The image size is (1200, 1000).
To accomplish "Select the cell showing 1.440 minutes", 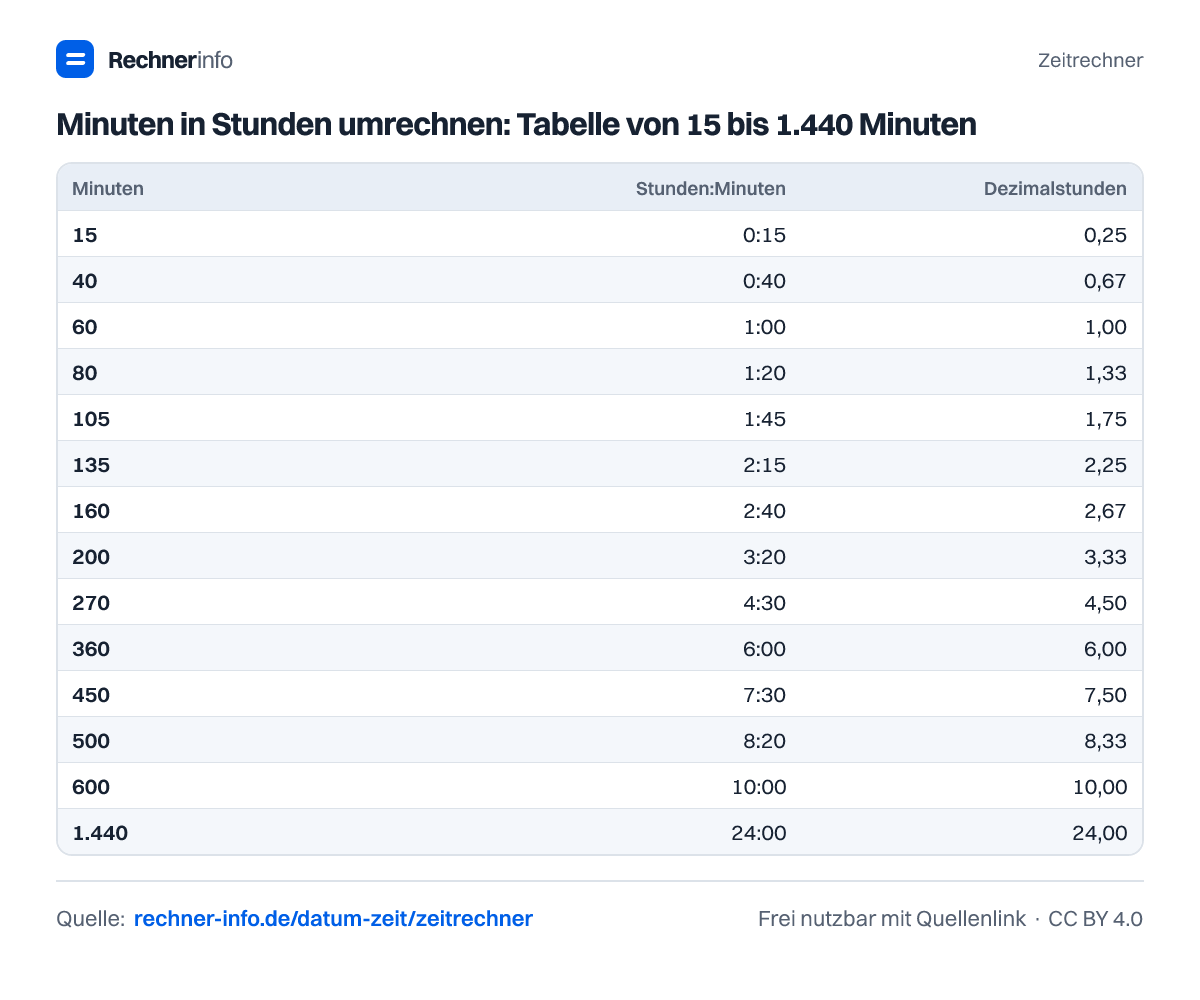I will pyautogui.click(x=100, y=833).
